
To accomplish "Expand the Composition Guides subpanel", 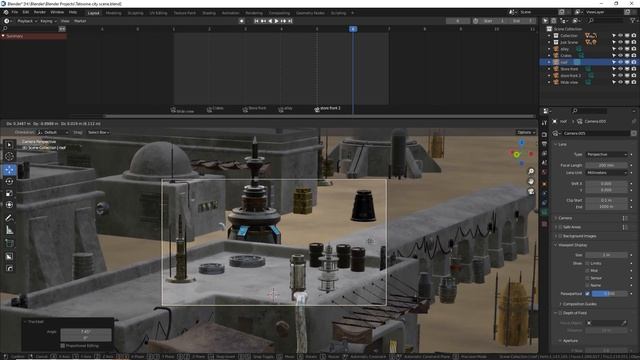I will click(x=578, y=304).
